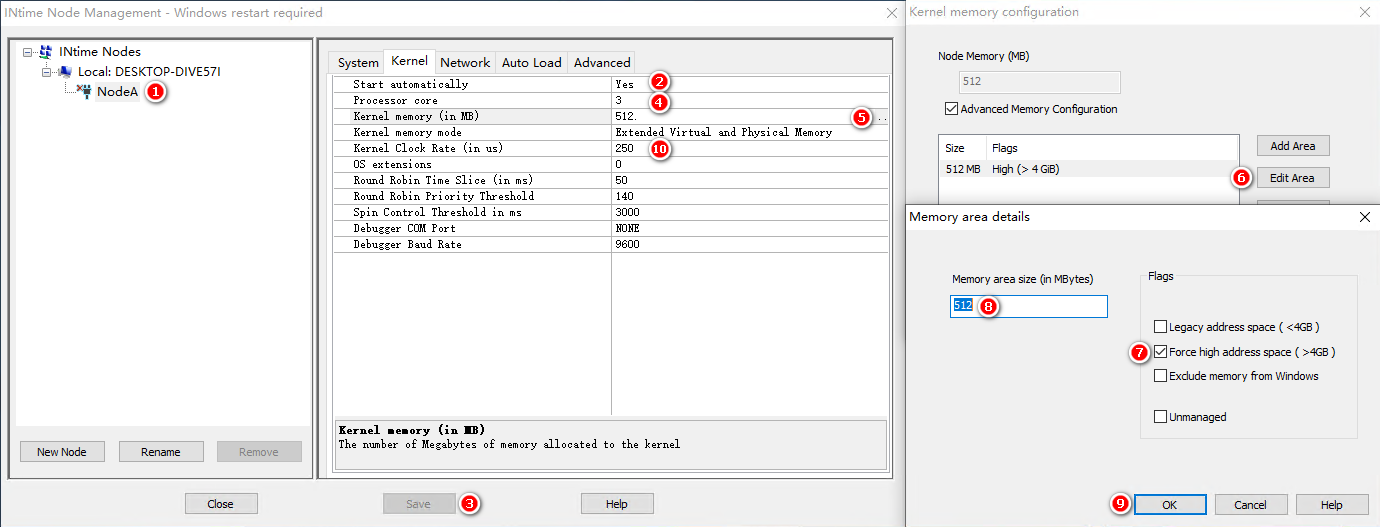This screenshot has width=1380, height=527.
Task: Close the Node Management dialog via Close button
Action: (x=221, y=504)
